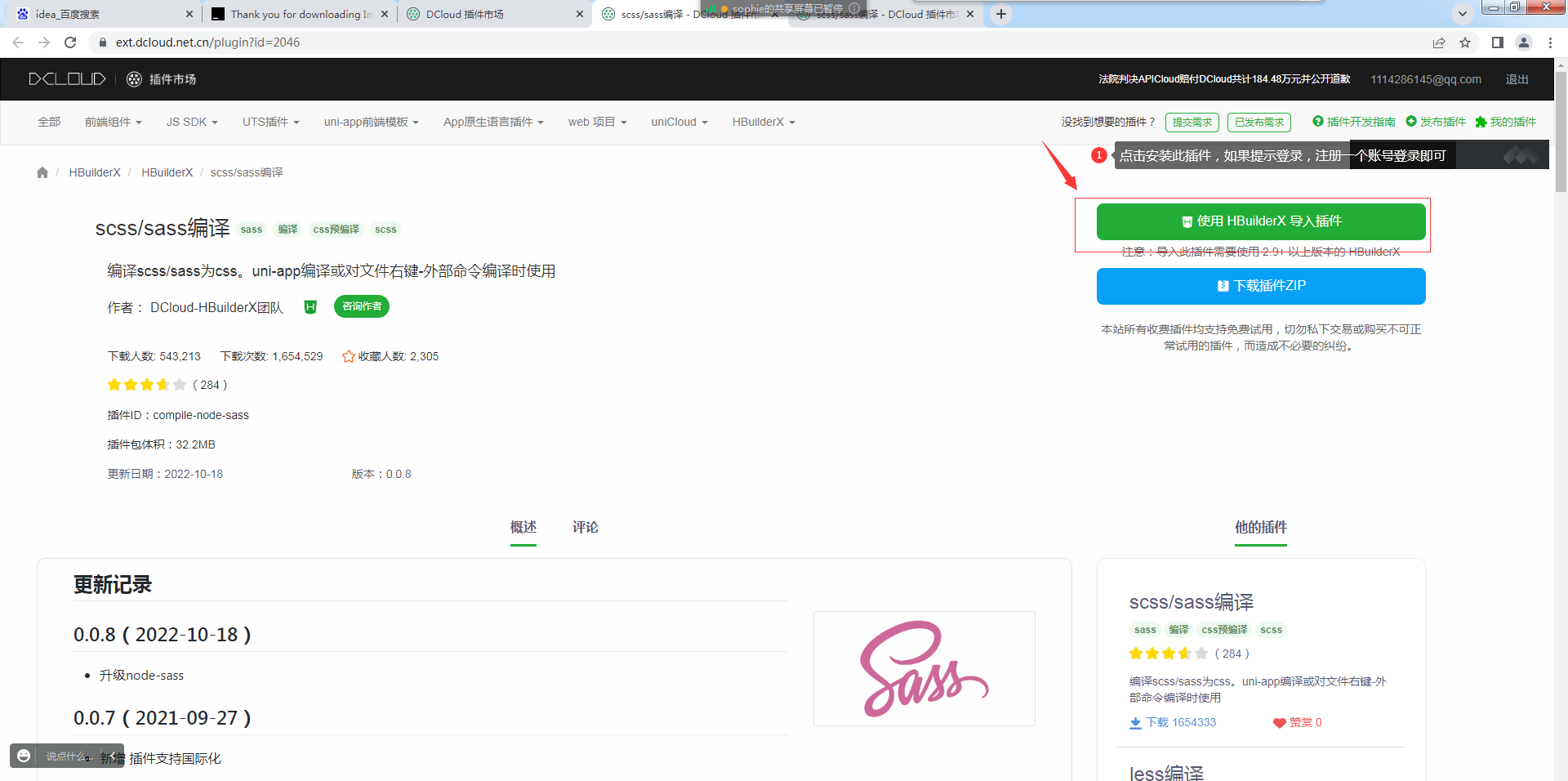Click the 编译 tag next to title
This screenshot has height=781, width=1568.
point(287,230)
